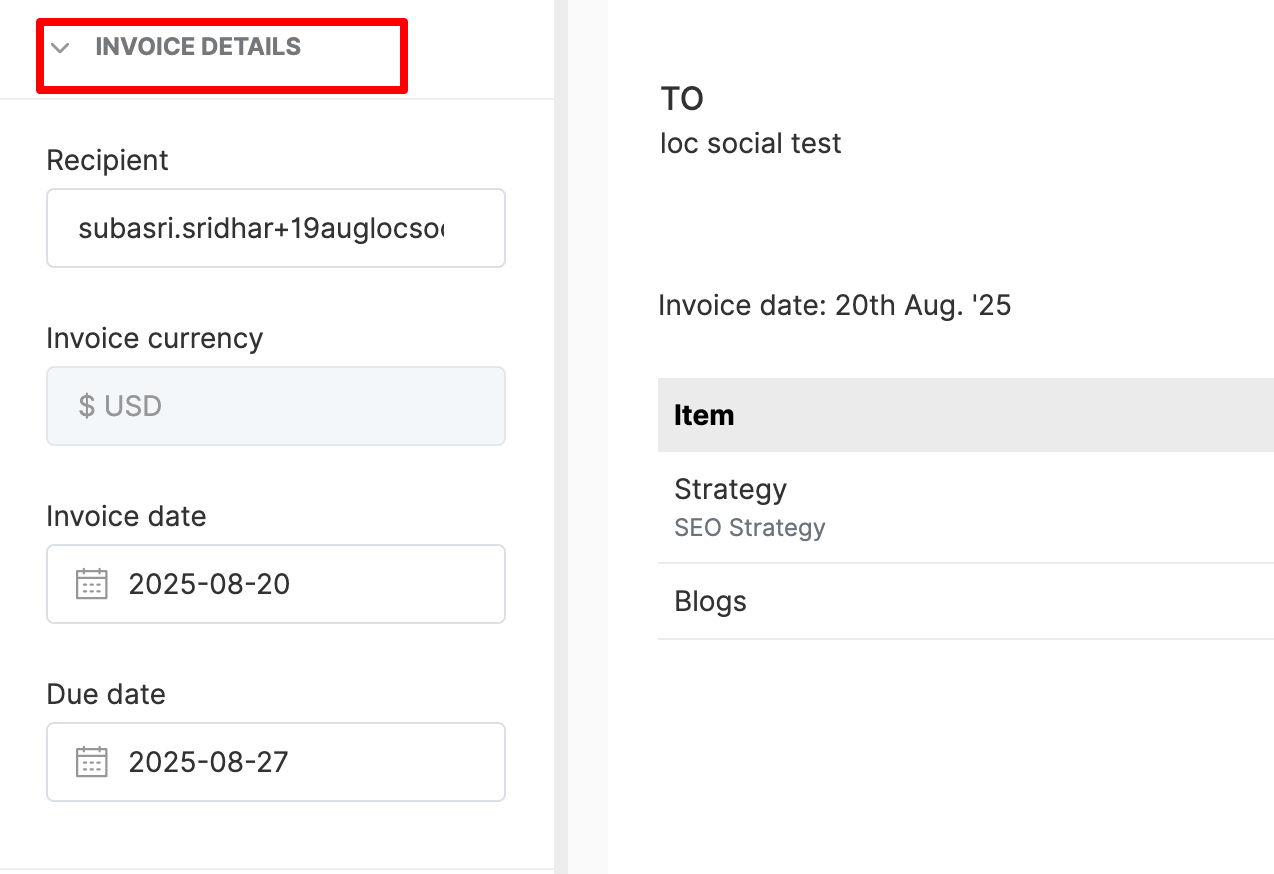Select the Blogs line item row
The width and height of the screenshot is (1274, 874).
(710, 601)
